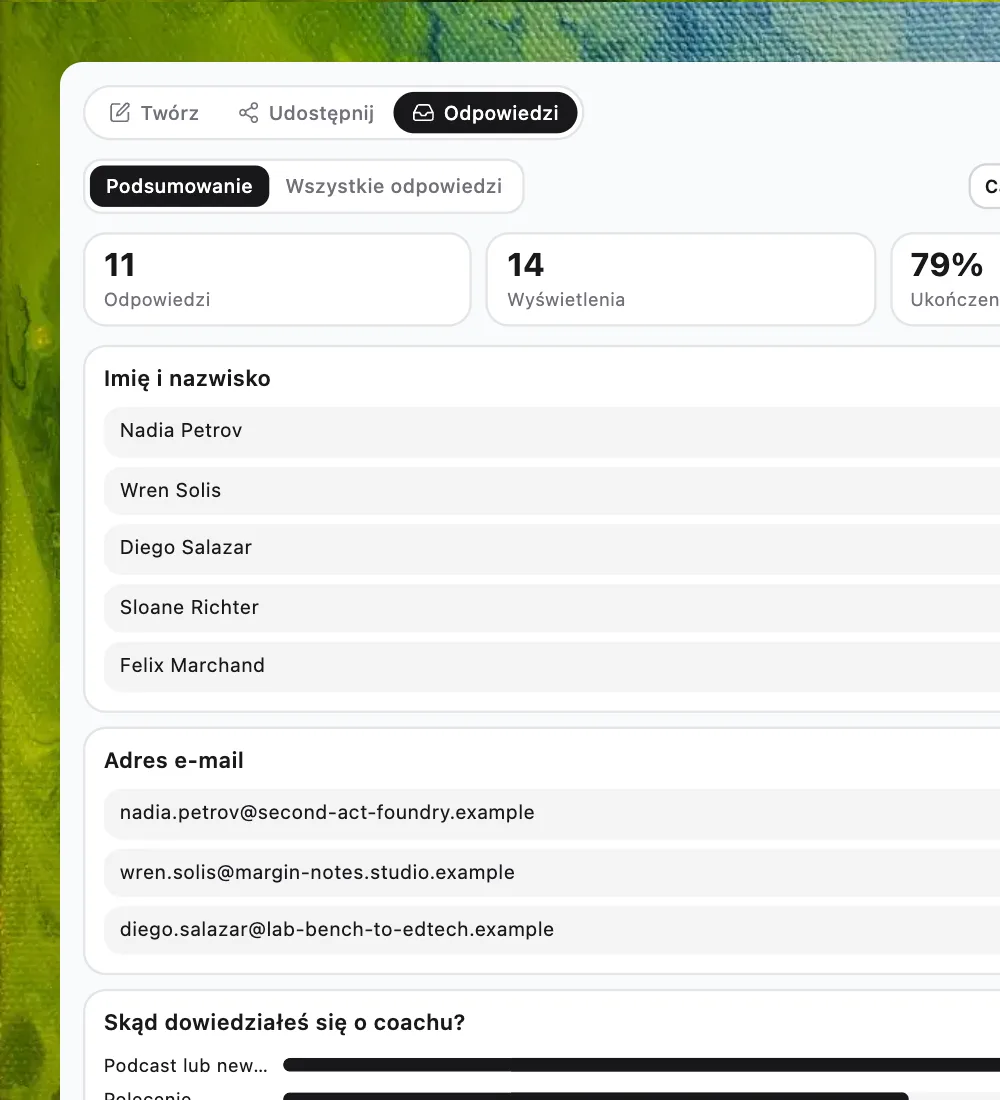
Task: Click the Udostępnij share icon
Action: 248,113
